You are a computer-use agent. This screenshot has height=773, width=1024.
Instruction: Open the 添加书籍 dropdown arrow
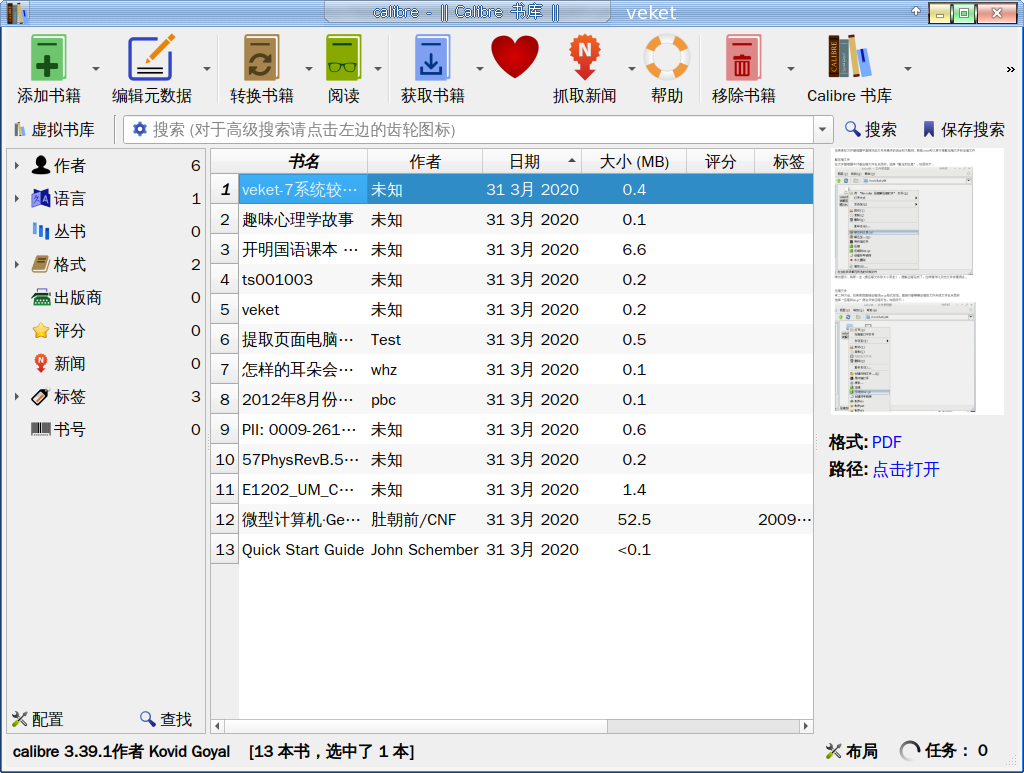(96, 69)
